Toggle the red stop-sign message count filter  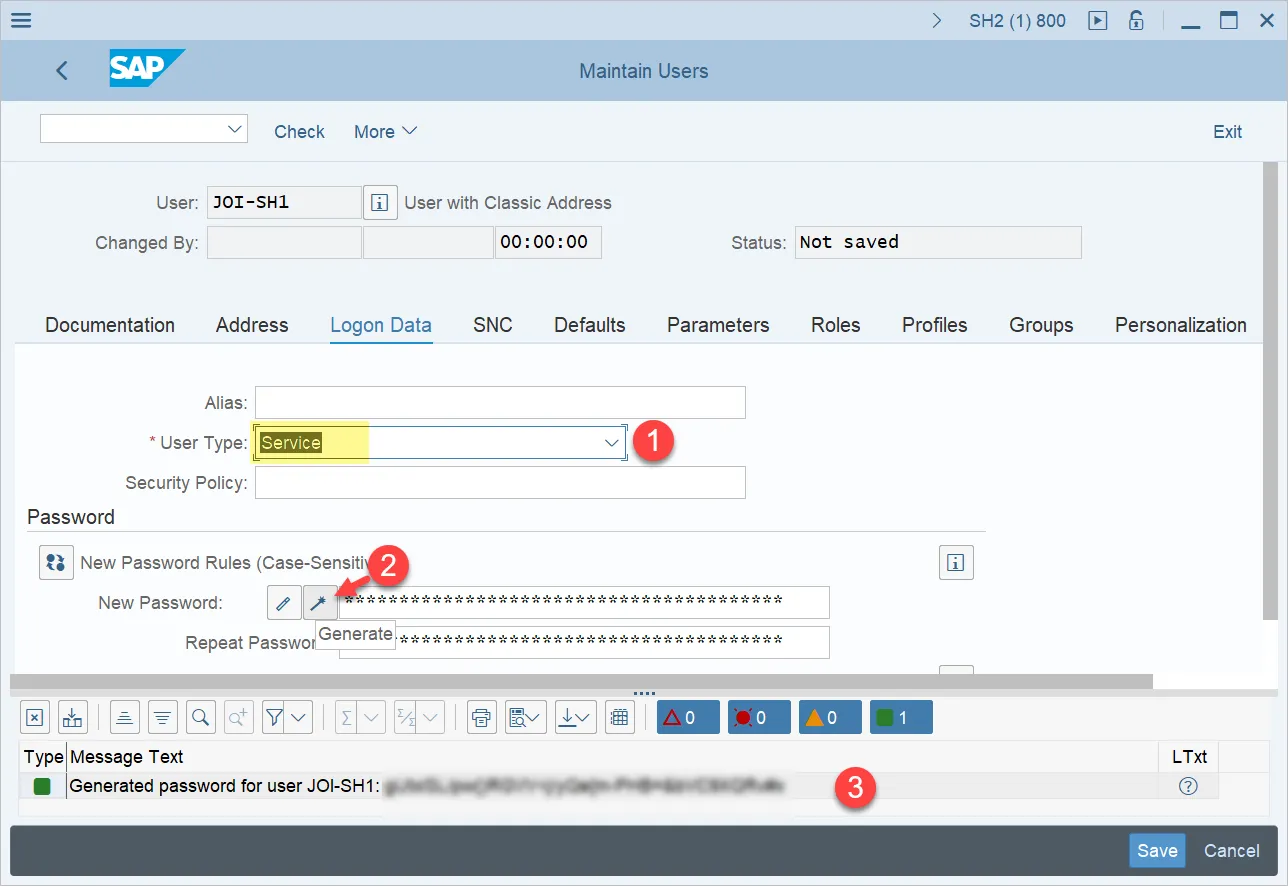759,717
